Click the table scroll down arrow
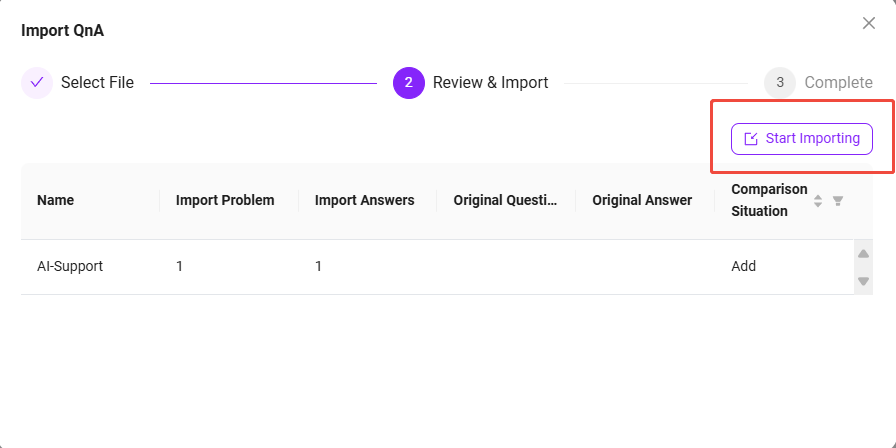The width and height of the screenshot is (896, 448). coord(864,281)
